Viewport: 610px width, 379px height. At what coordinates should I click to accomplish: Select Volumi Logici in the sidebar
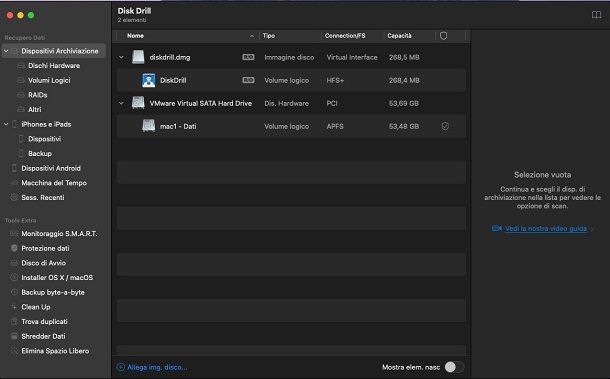pyautogui.click(x=49, y=81)
